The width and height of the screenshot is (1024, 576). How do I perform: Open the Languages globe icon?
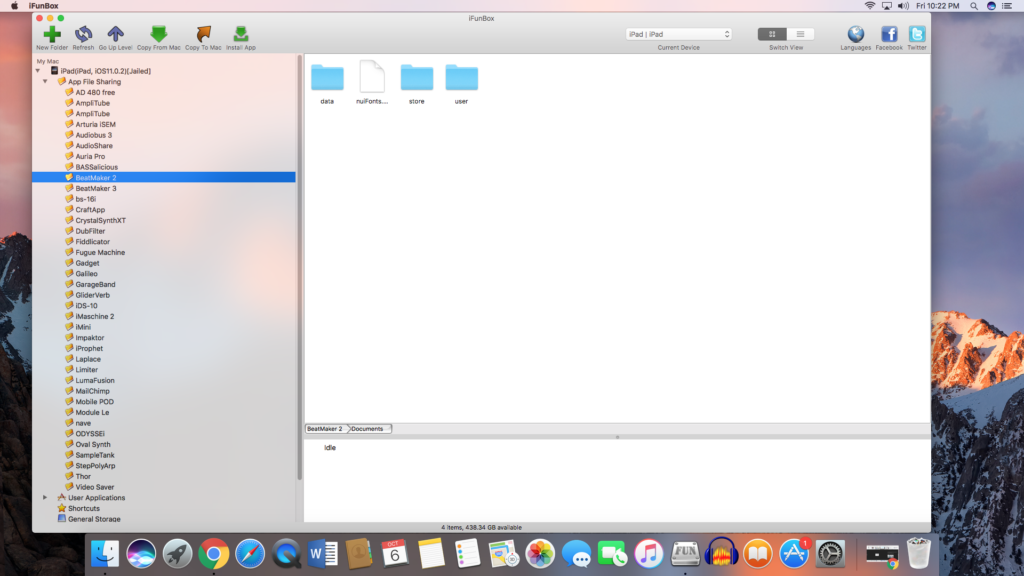pyautogui.click(x=856, y=34)
